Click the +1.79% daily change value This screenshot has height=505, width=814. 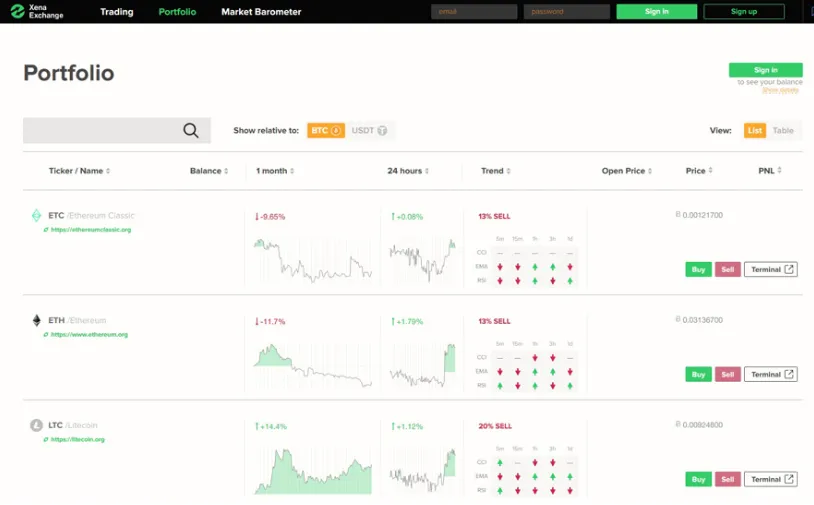[407, 321]
